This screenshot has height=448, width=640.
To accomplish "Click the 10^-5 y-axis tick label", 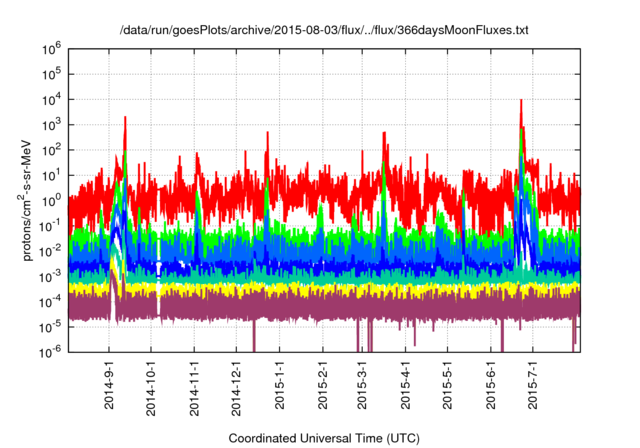I will [50, 327].
